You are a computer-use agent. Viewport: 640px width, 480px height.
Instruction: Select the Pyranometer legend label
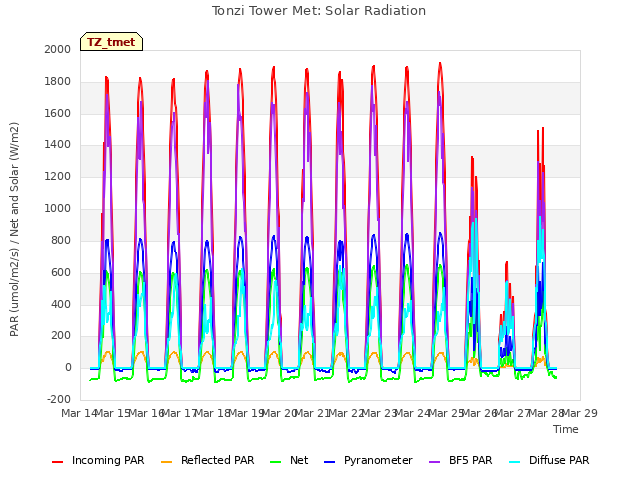tap(378, 460)
